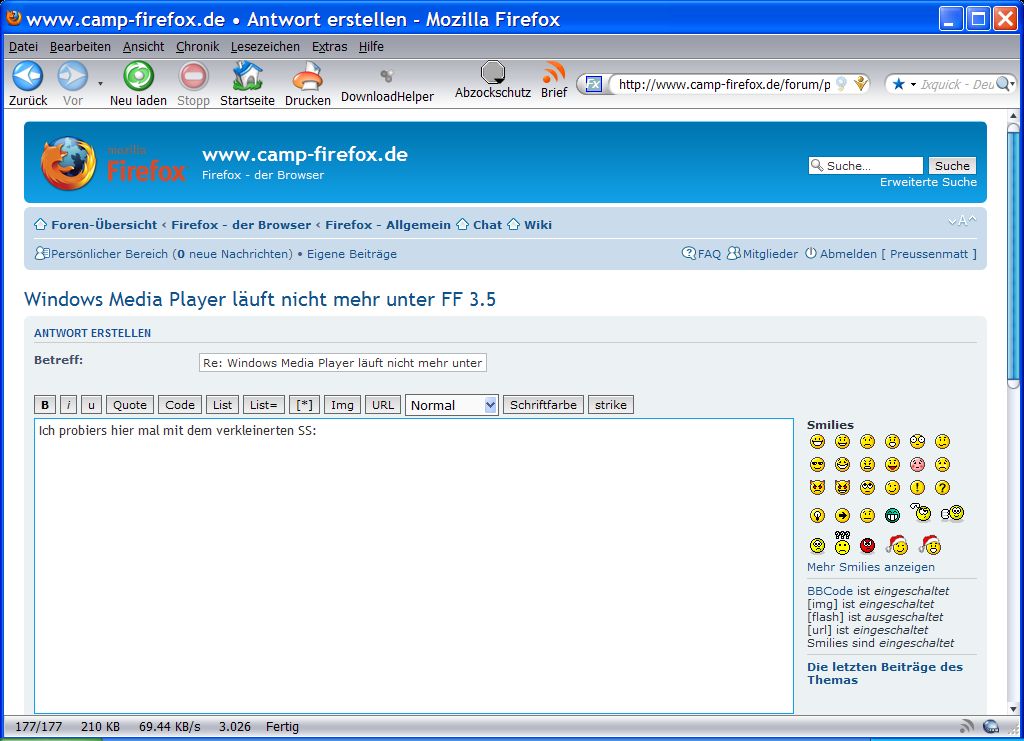Open the Eigene Beiträge link
The height and width of the screenshot is (741, 1024).
(352, 254)
